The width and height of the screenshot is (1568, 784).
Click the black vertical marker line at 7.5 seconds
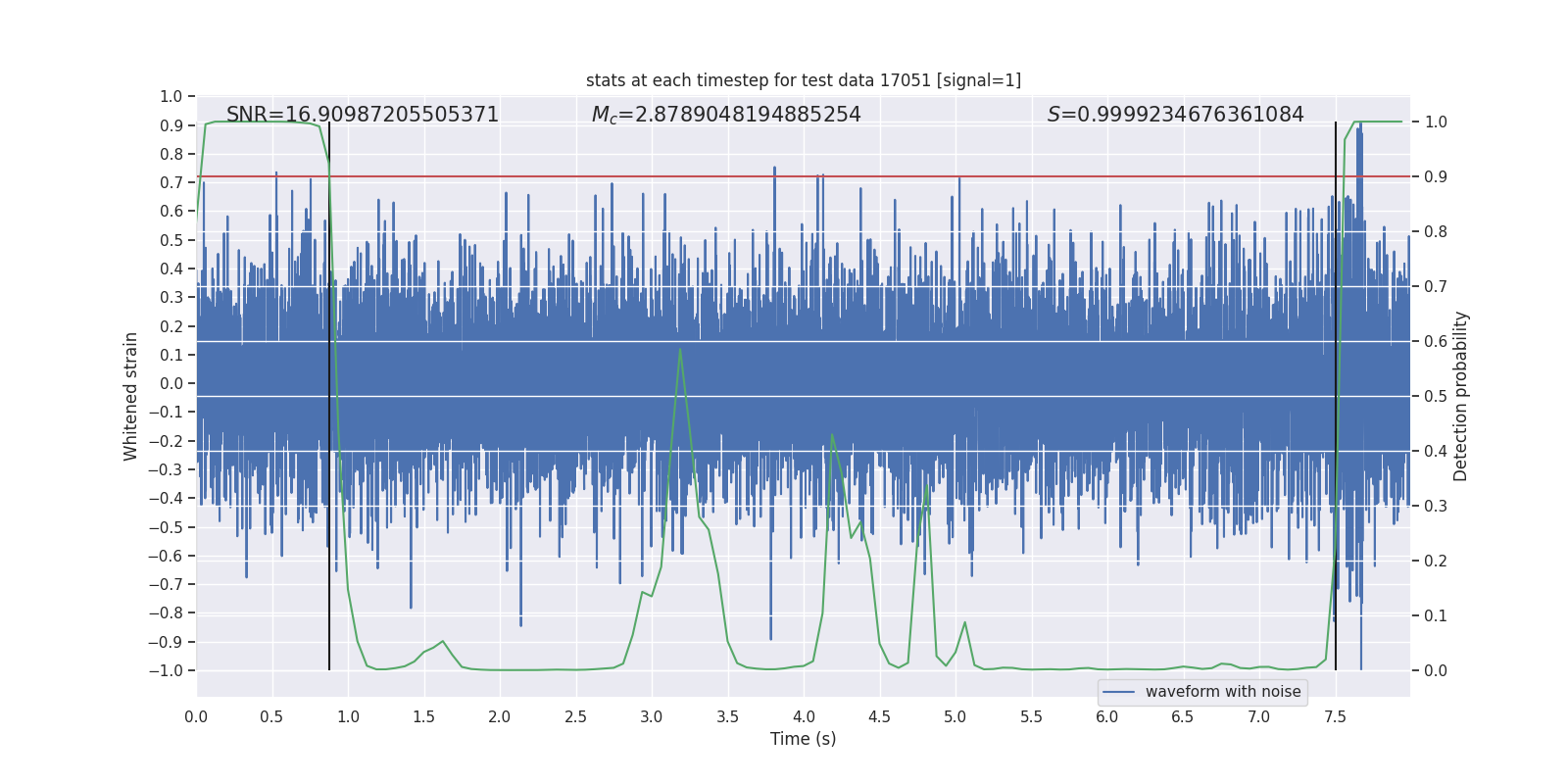pos(1336,396)
